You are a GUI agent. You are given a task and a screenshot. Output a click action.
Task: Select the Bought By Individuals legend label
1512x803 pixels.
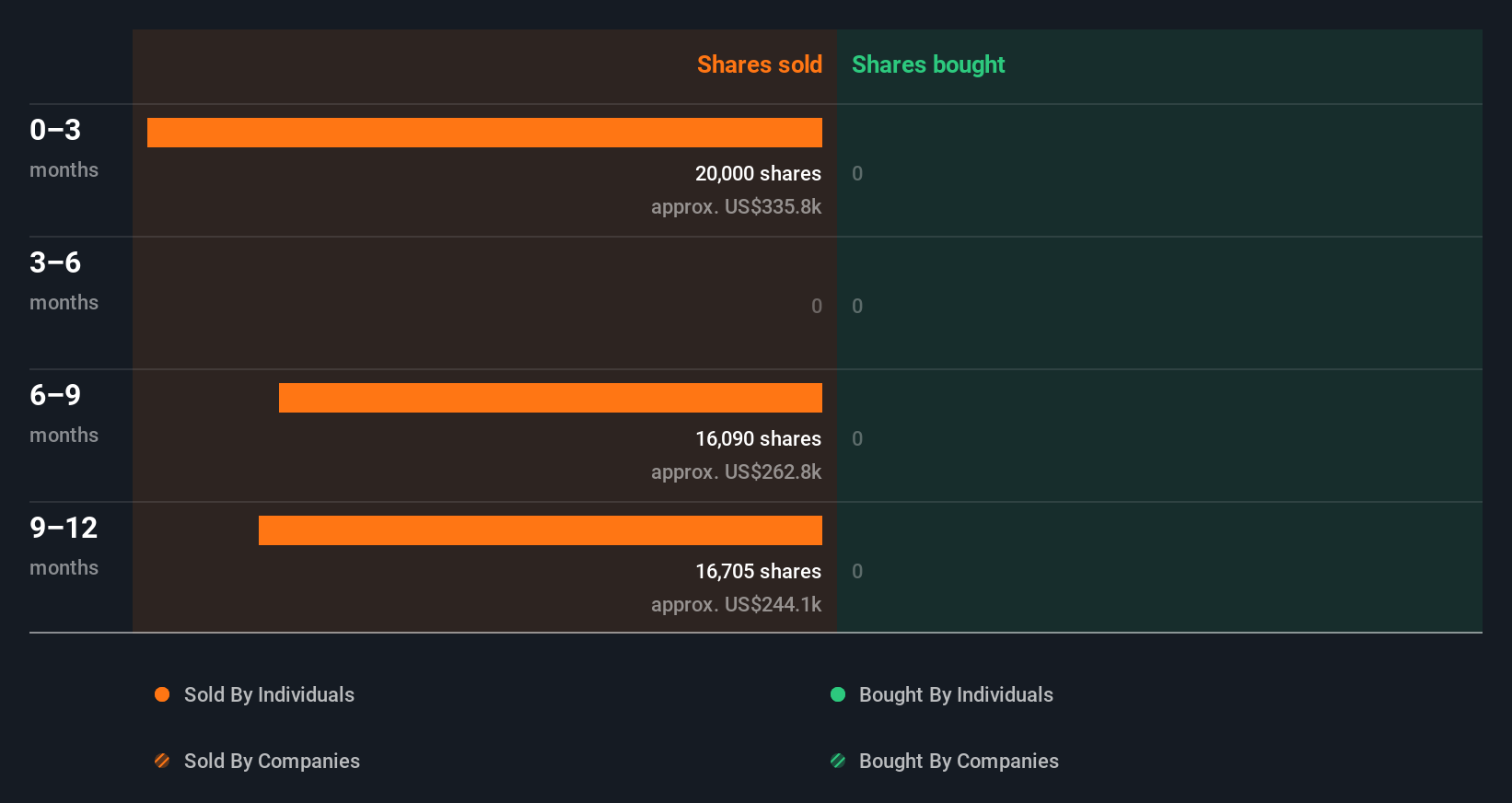click(956, 694)
